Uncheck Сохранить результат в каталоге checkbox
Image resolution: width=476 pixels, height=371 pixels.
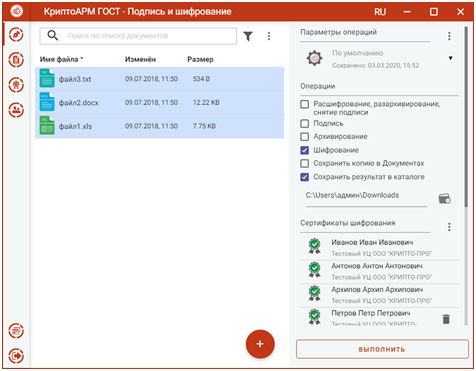click(304, 177)
